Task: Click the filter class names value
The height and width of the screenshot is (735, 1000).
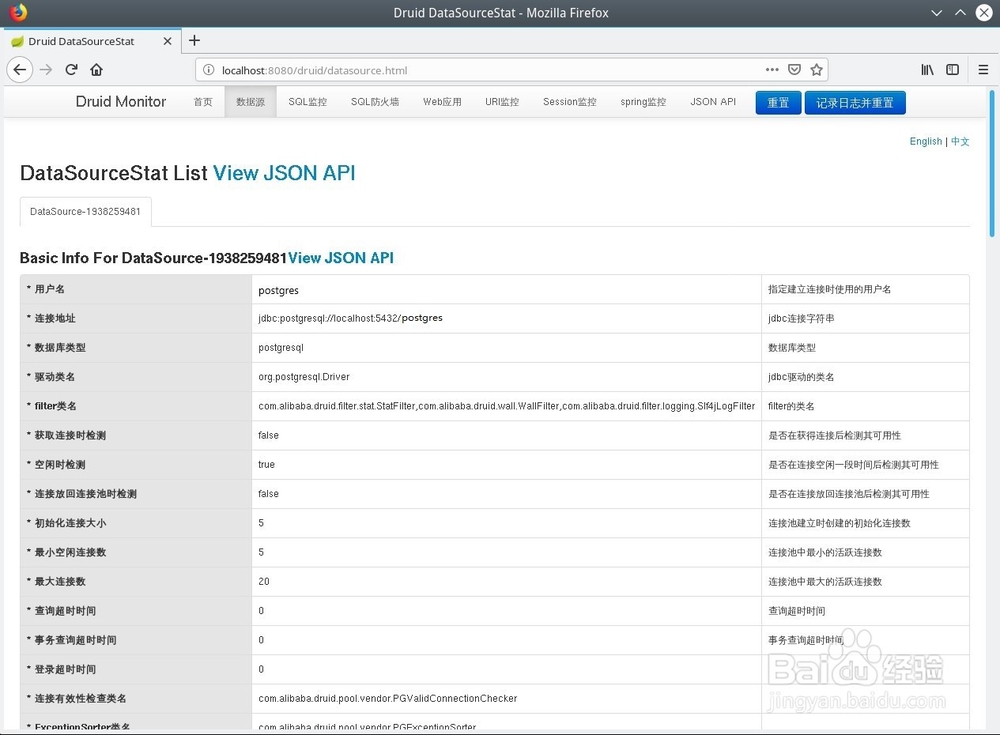Action: 506,406
